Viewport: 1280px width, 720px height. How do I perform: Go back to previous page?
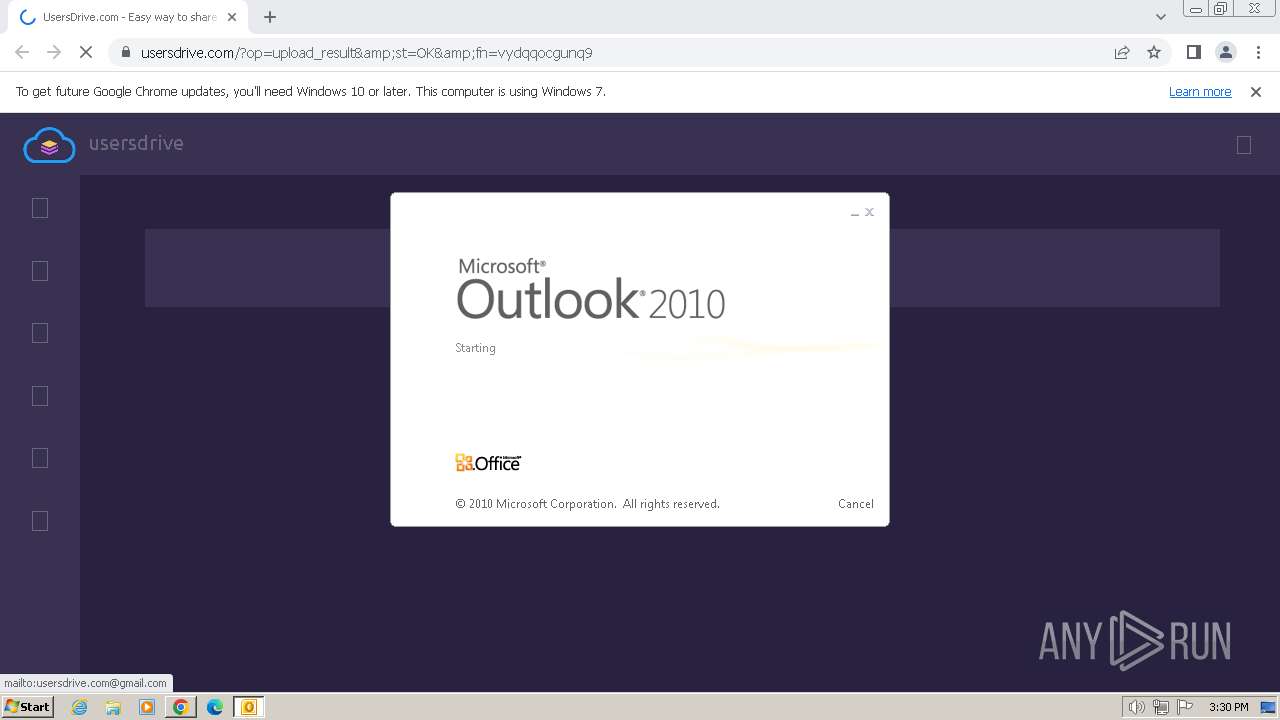[22, 53]
